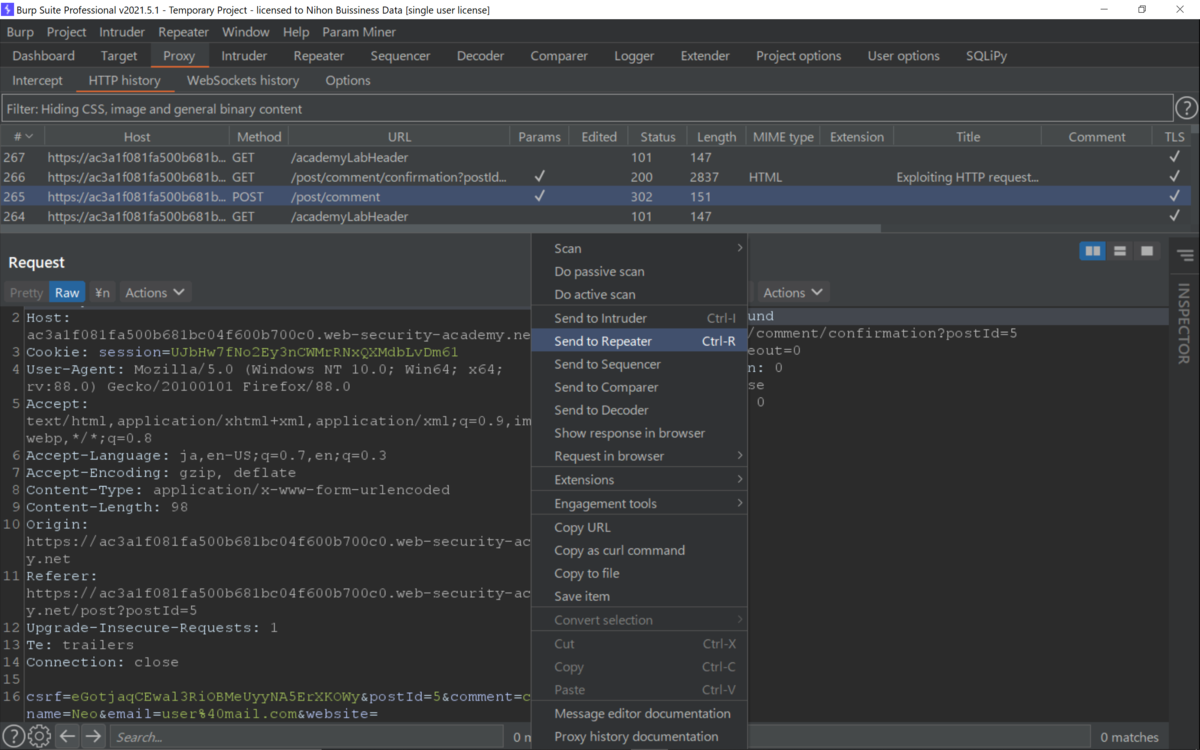This screenshot has height=750, width=1200.
Task: Choose Save item
Action: pos(640,596)
